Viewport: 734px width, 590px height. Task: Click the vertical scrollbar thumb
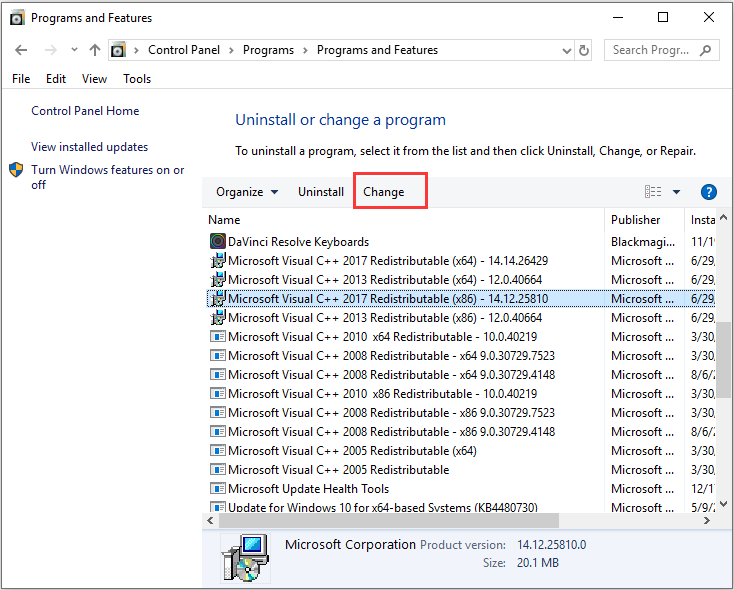point(724,360)
